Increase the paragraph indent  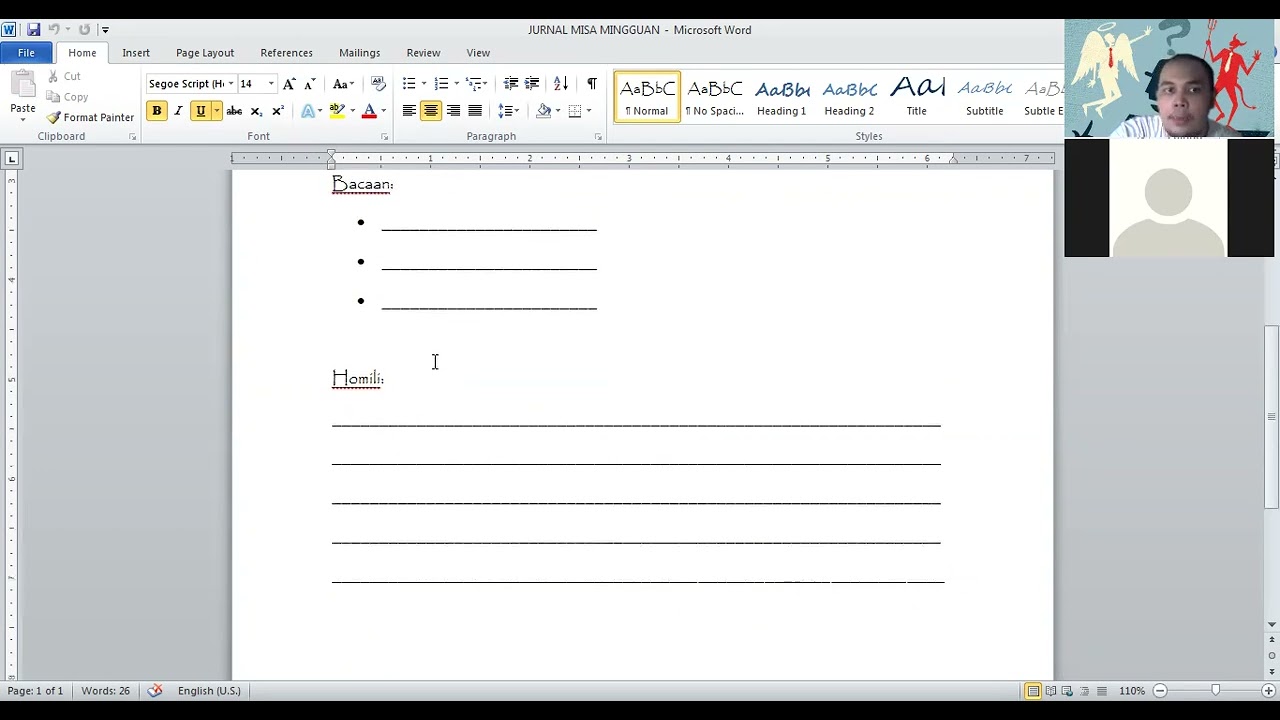coord(532,84)
